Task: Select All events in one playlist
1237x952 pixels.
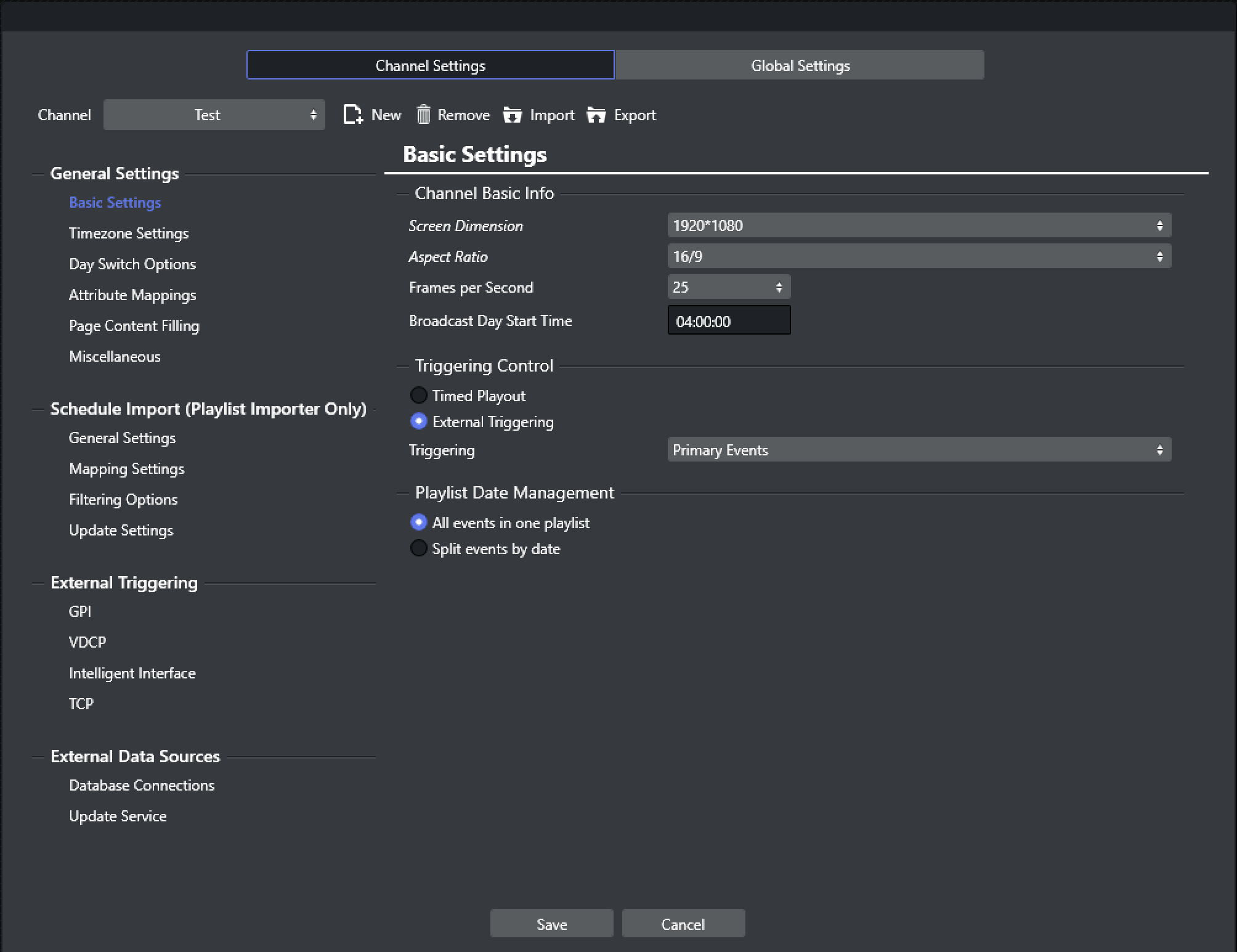Action: (418, 522)
